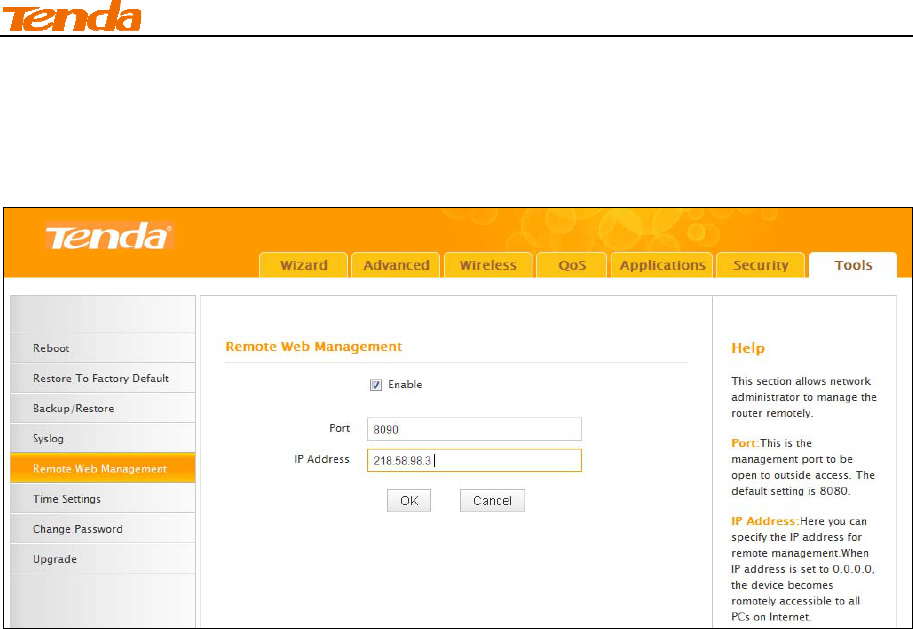Open Backup/Restore page

pyautogui.click(x=103, y=408)
